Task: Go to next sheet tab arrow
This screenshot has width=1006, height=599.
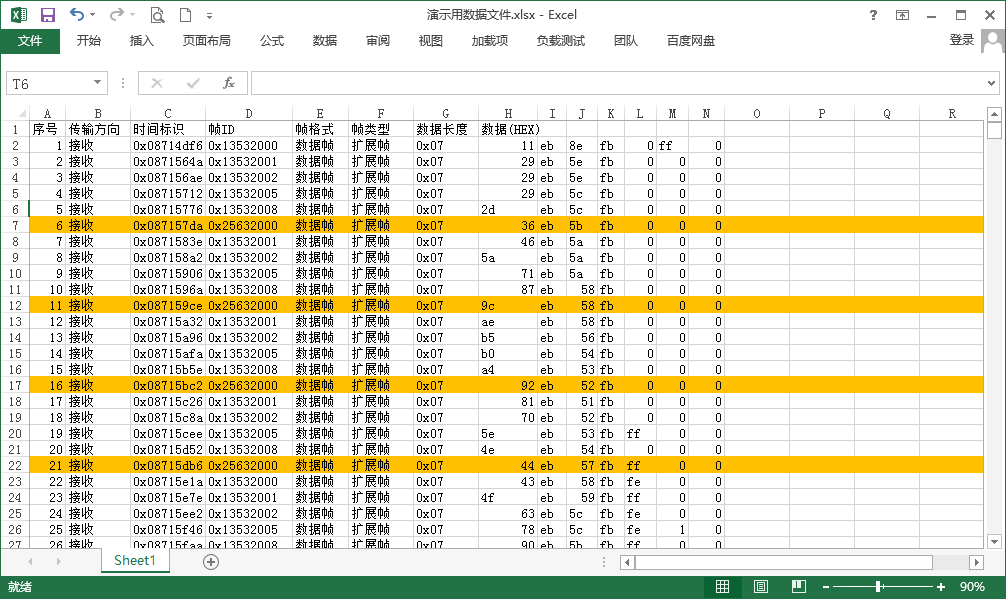Action: coord(58,562)
